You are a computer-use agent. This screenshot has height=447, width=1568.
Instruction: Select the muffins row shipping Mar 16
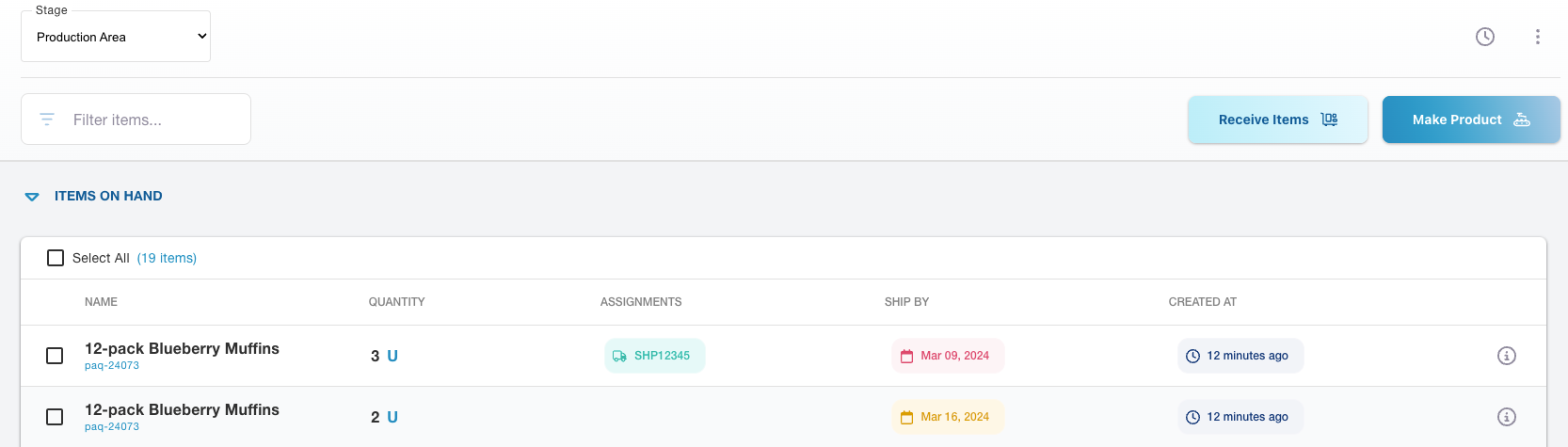click(55, 417)
